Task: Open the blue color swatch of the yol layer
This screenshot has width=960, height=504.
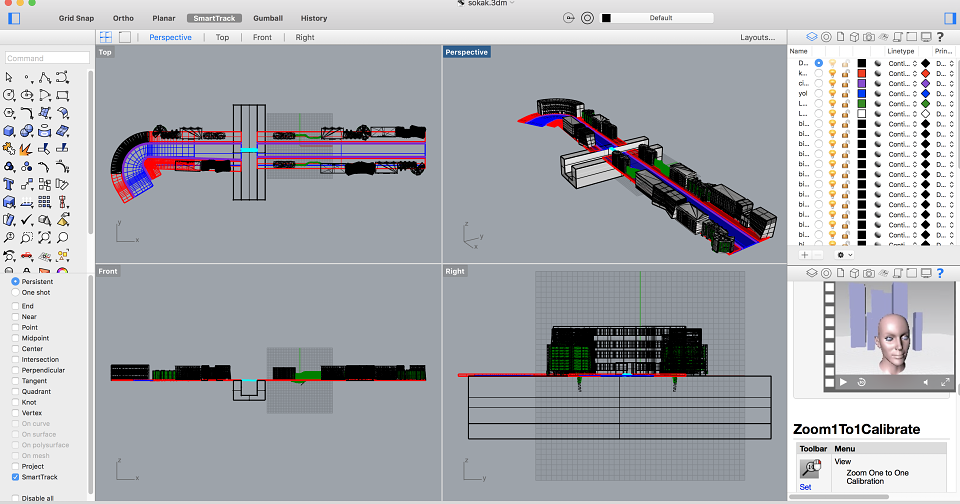Action: tap(861, 94)
